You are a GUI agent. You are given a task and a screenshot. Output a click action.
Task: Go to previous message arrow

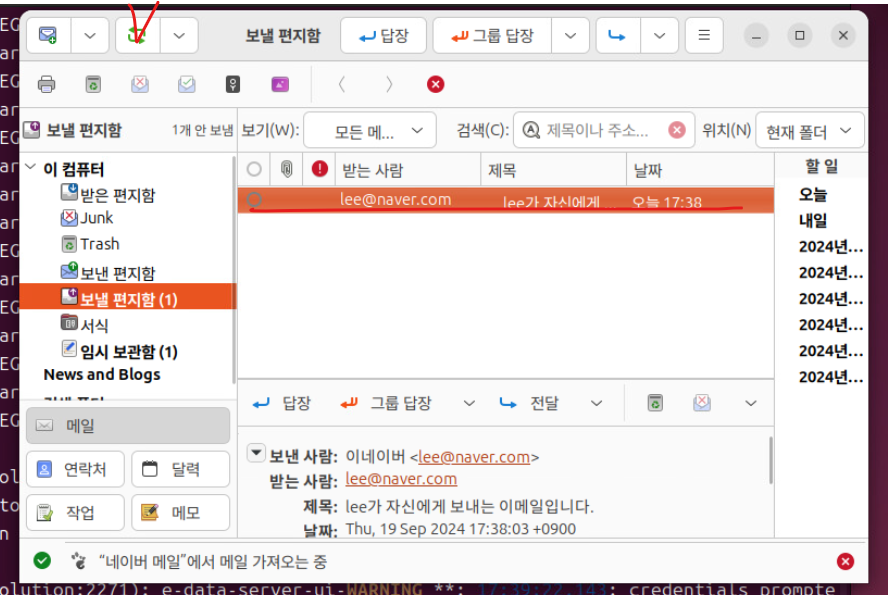(341, 84)
